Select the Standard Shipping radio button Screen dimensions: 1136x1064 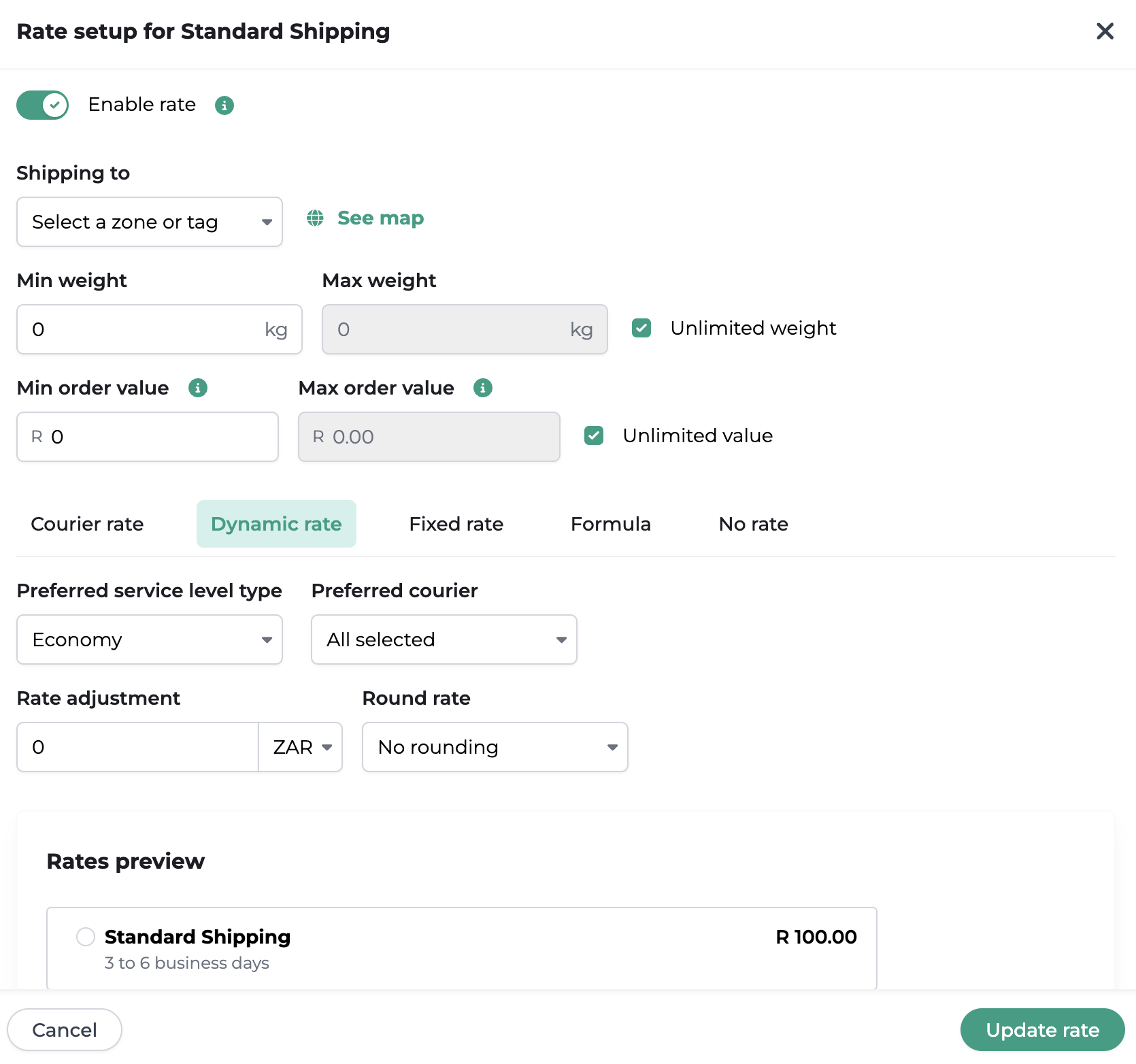[86, 937]
